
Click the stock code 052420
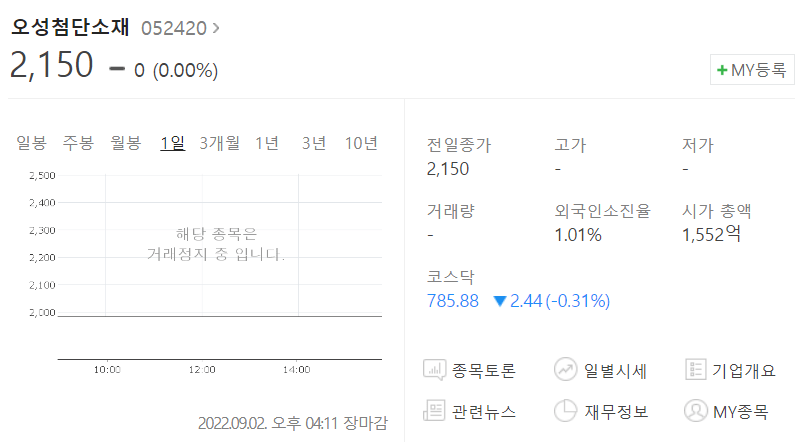pos(174,28)
